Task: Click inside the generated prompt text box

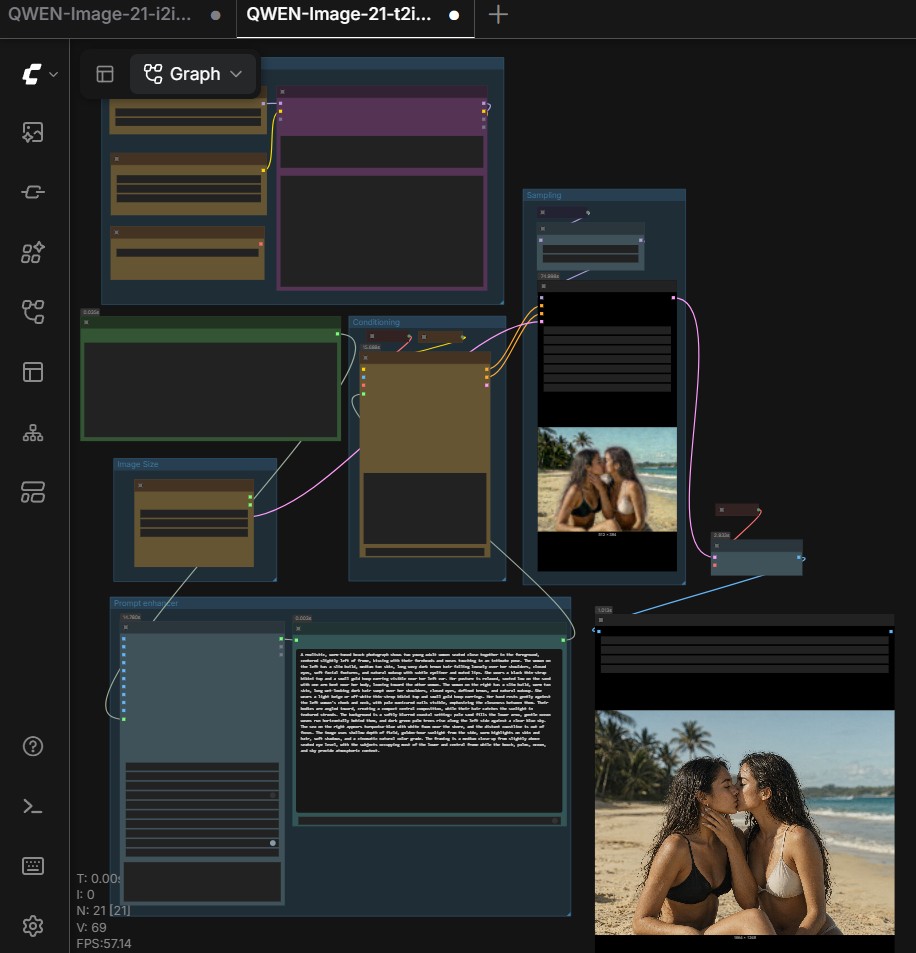Action: [429, 730]
